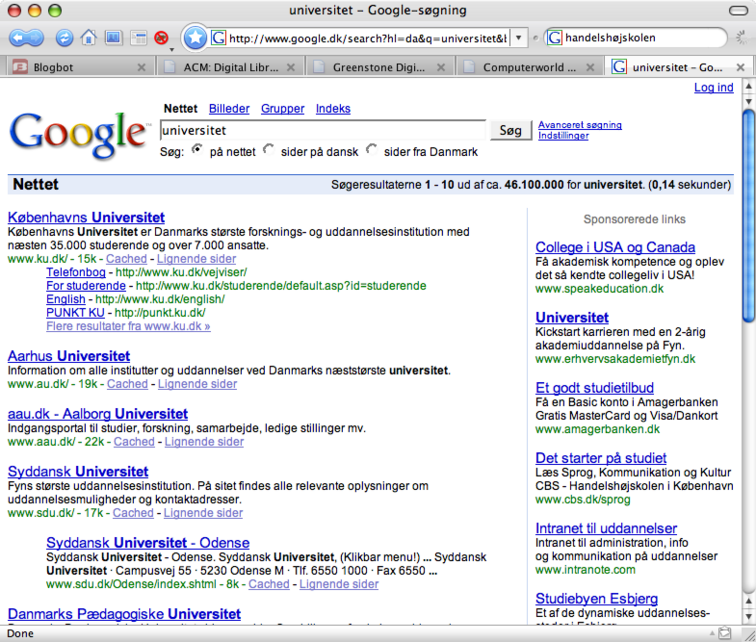The width and height of the screenshot is (756, 642).
Task: Click the red popup blocker icon
Action: (161, 38)
